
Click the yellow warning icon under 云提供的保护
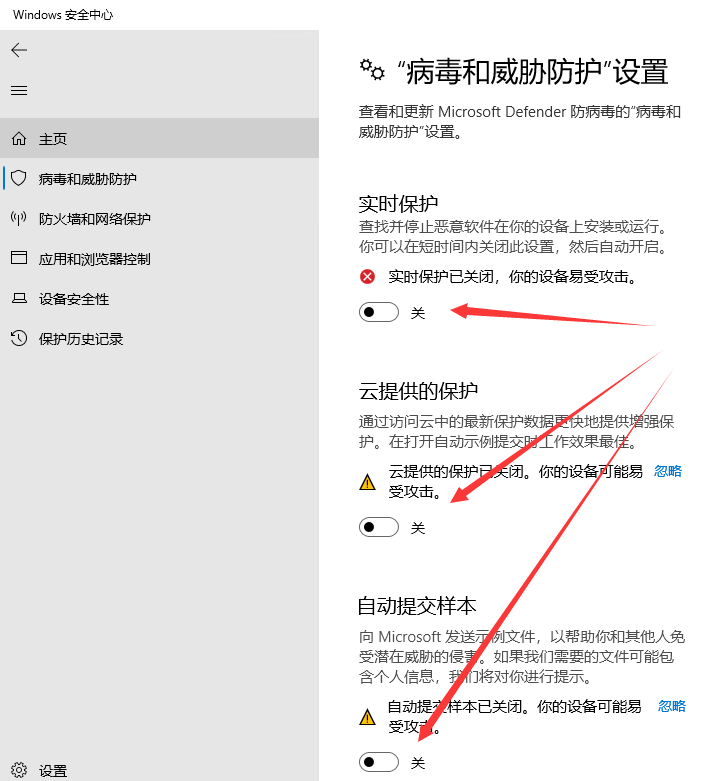click(368, 482)
